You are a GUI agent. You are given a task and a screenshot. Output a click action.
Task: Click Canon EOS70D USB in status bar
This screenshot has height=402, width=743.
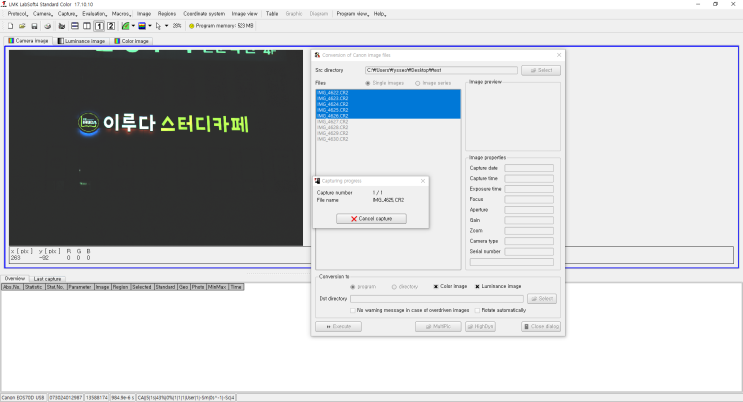click(23, 398)
